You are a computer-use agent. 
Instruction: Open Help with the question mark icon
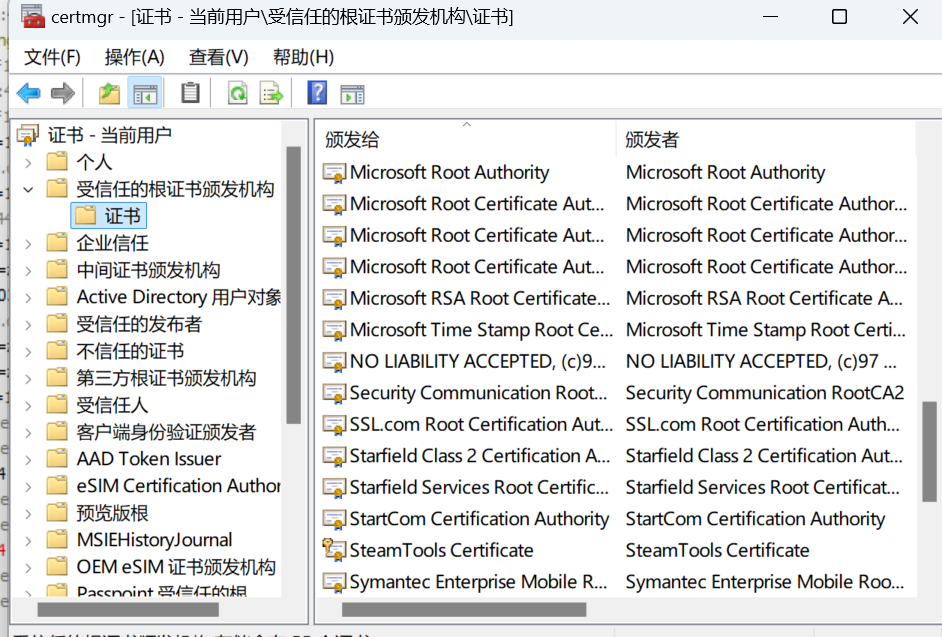coord(317,93)
